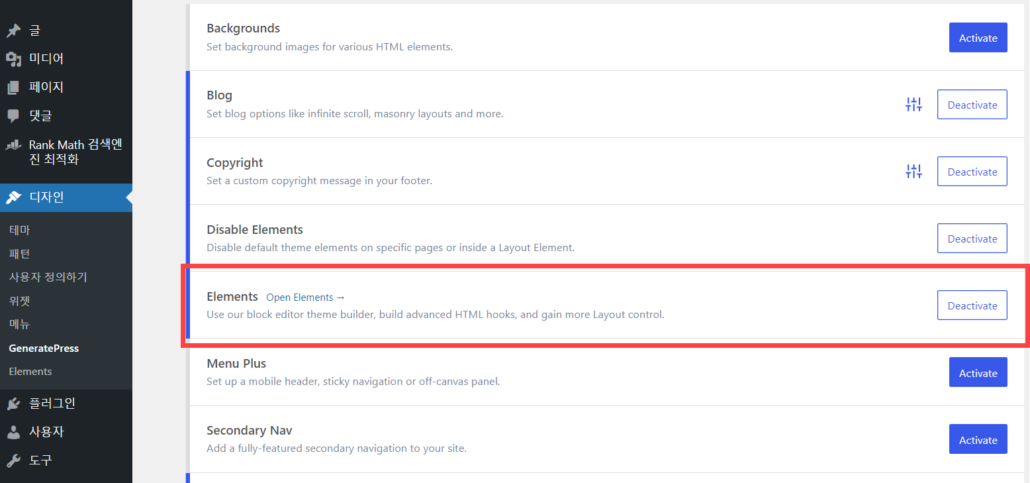Screen dimensions: 1030x483
Task: Deactivate the Disable Elements module
Action: (972, 239)
